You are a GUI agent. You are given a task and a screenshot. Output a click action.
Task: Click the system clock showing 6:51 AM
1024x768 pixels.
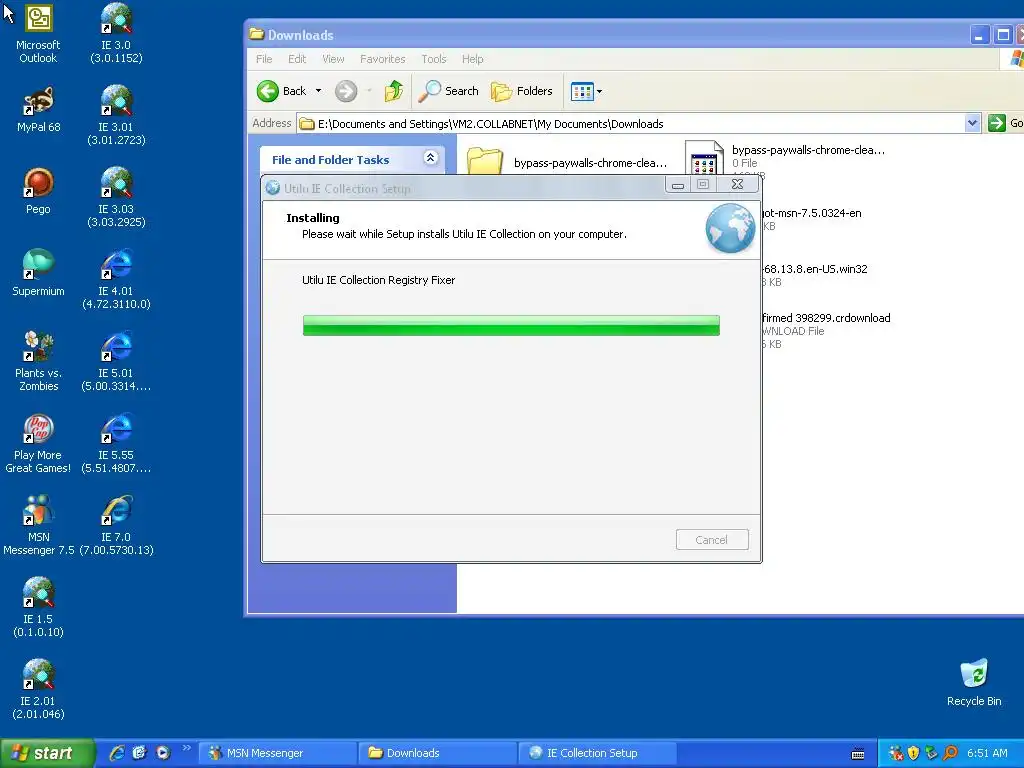point(987,753)
